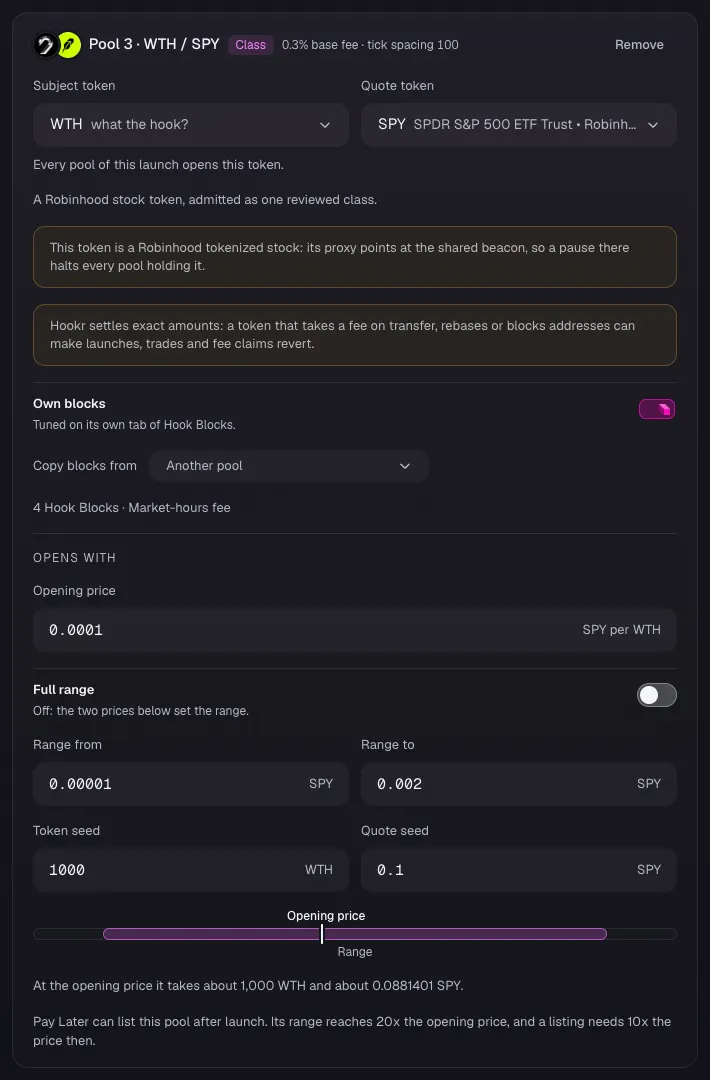Select the Quote seed SPY field

click(x=519, y=870)
